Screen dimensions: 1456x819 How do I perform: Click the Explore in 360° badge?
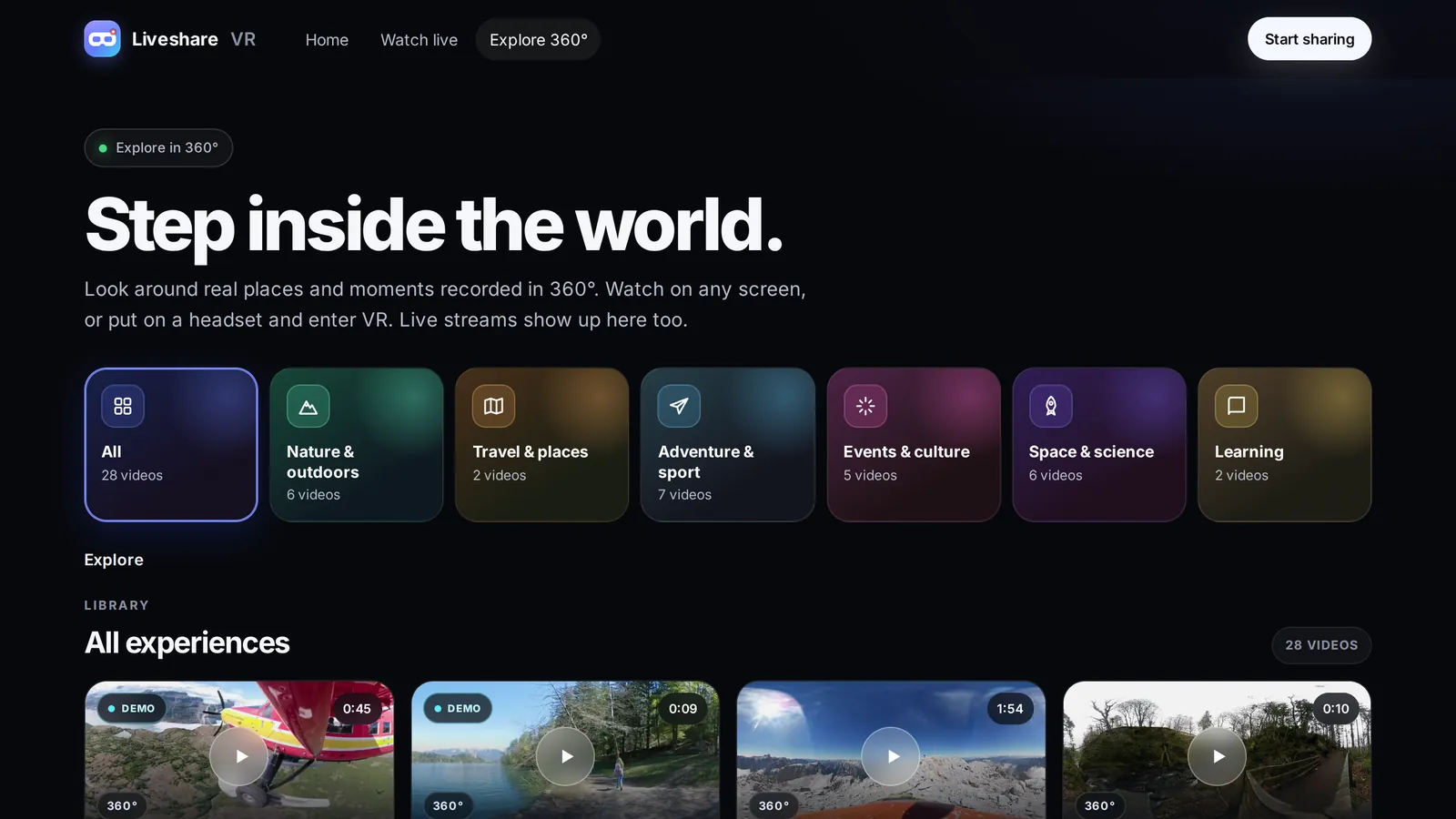point(158,147)
